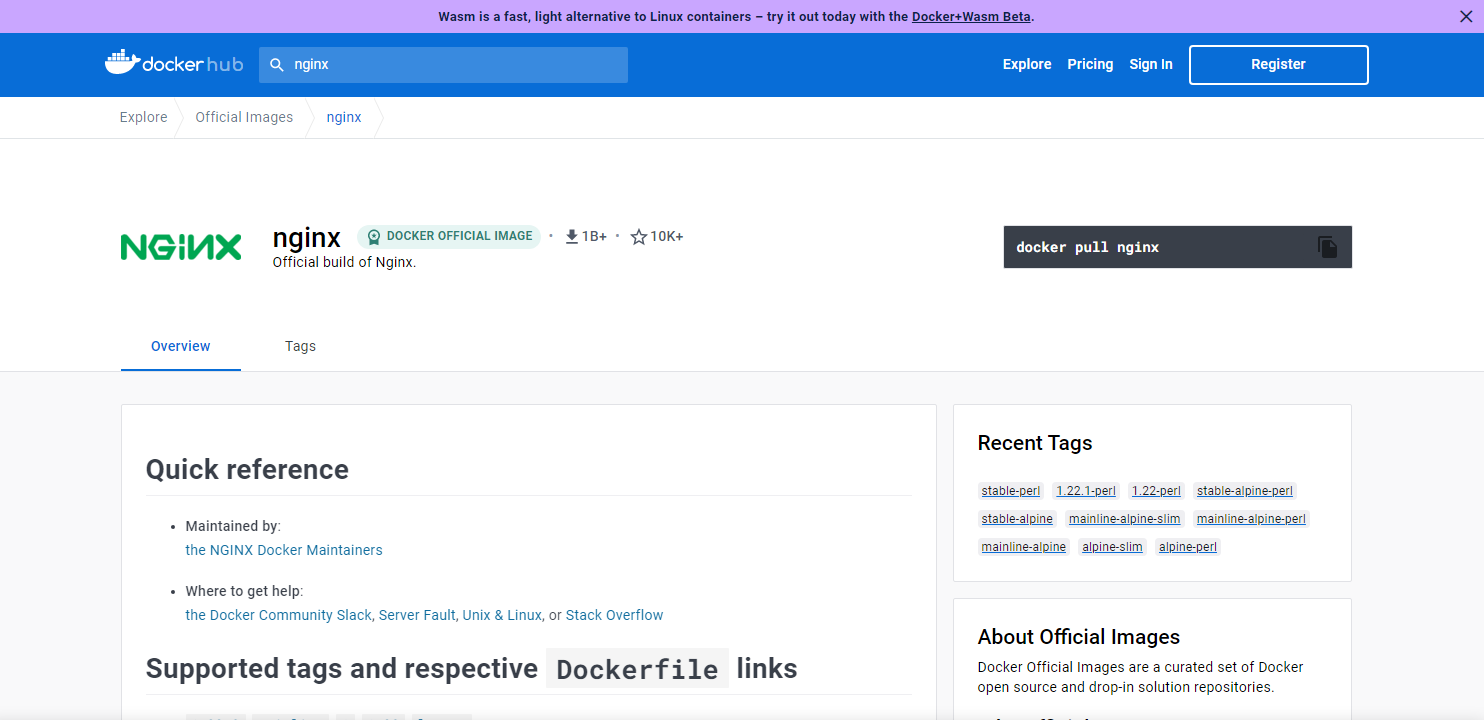The image size is (1484, 720).
Task: Open the NGINX Docker Maintainers link
Action: (284, 550)
